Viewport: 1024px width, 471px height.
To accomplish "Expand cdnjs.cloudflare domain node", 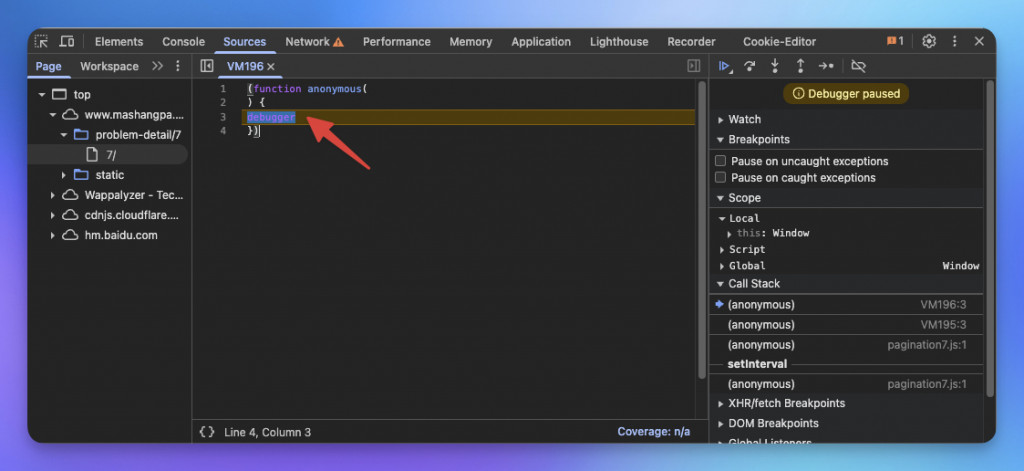I will (53, 215).
